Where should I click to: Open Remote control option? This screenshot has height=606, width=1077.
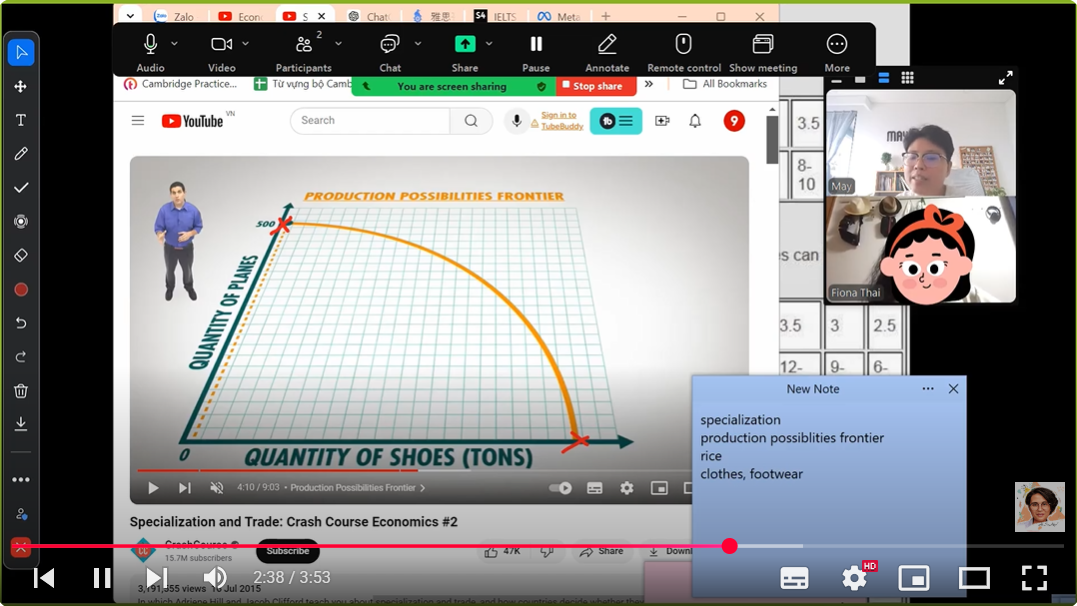[683, 52]
